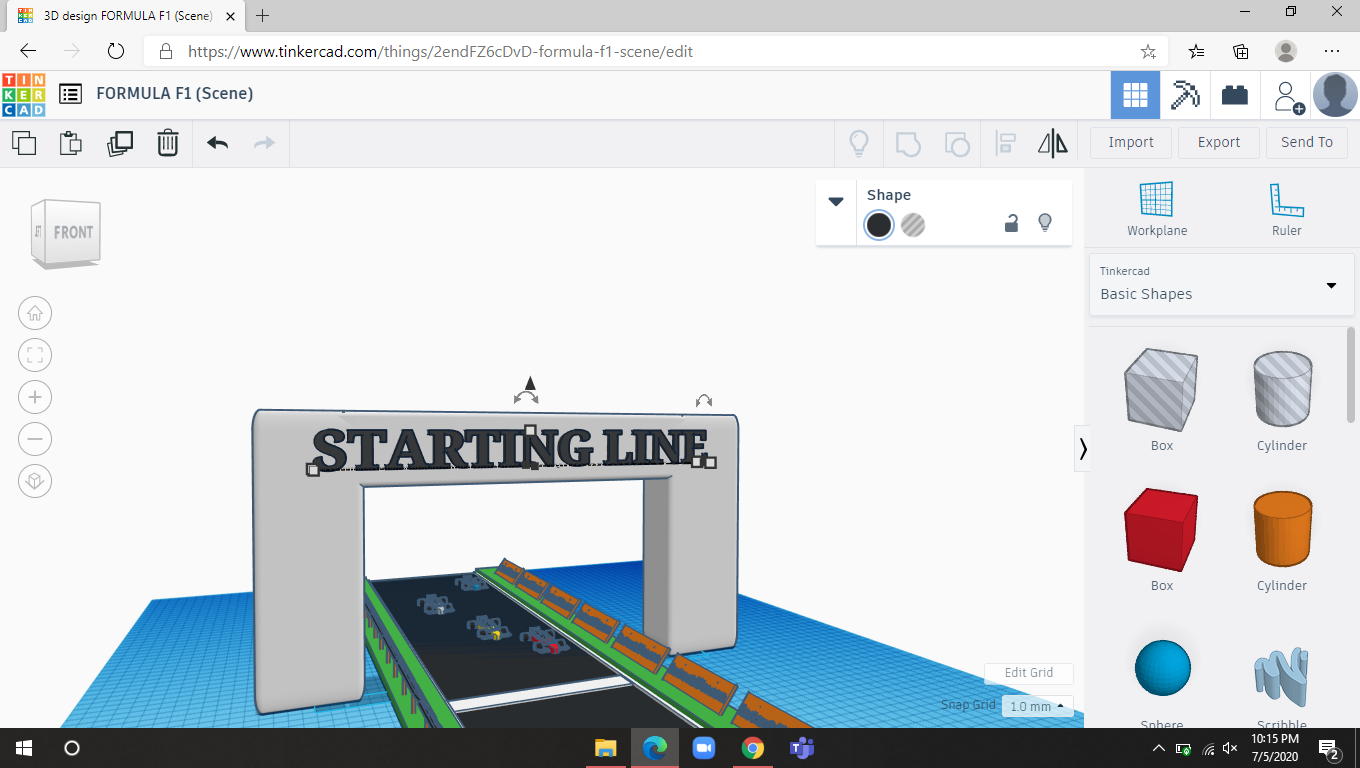Lock the selected object
Image resolution: width=1360 pixels, height=768 pixels.
1011,224
